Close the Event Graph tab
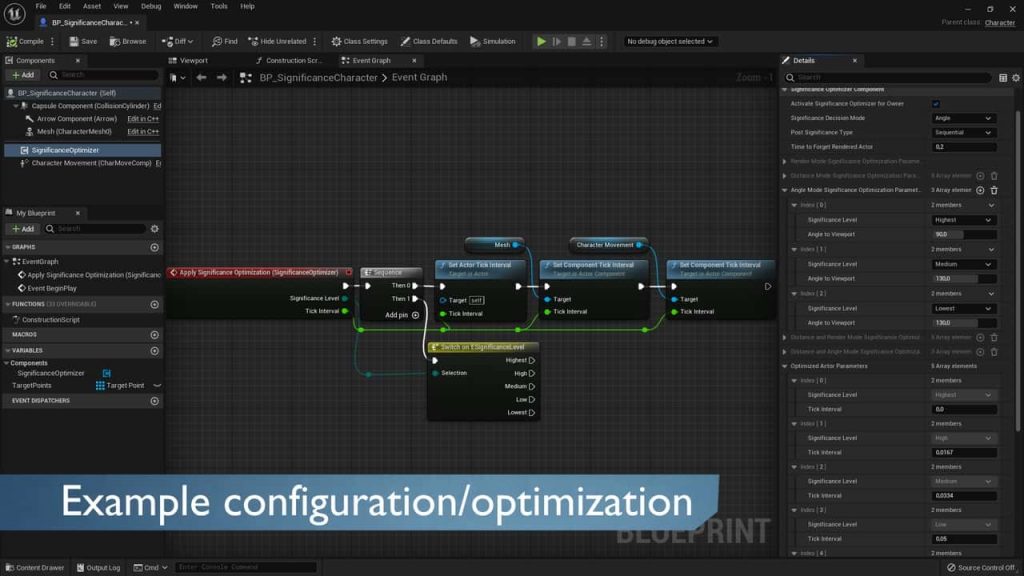Image resolution: width=1024 pixels, height=576 pixels. [x=414, y=60]
